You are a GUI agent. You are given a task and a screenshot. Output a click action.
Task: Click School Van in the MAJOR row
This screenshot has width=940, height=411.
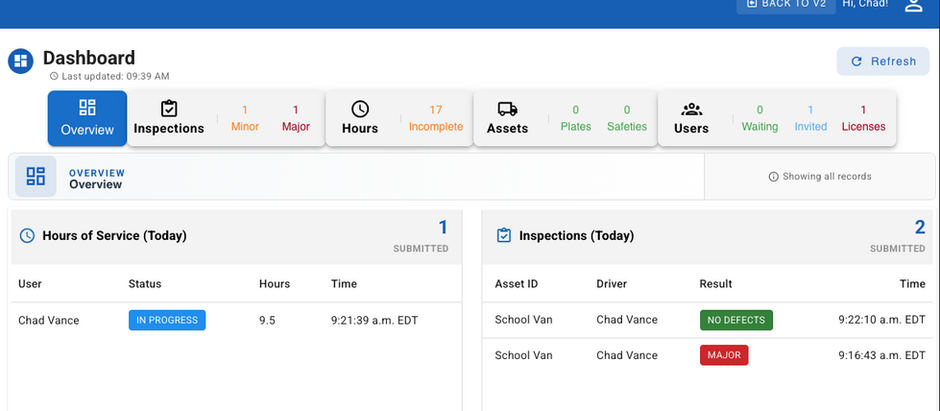point(524,355)
